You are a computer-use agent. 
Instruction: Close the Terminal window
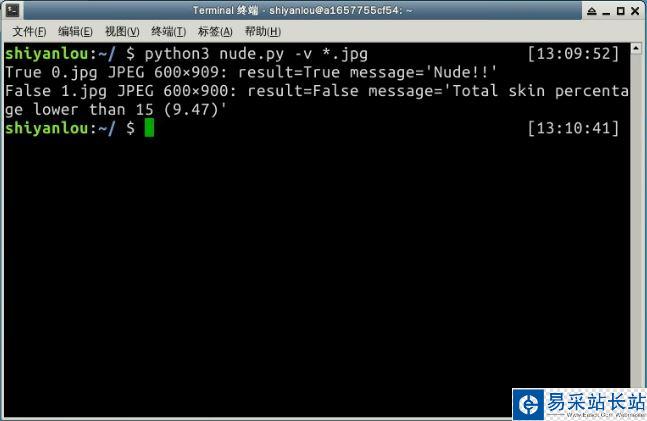pyautogui.click(x=635, y=11)
